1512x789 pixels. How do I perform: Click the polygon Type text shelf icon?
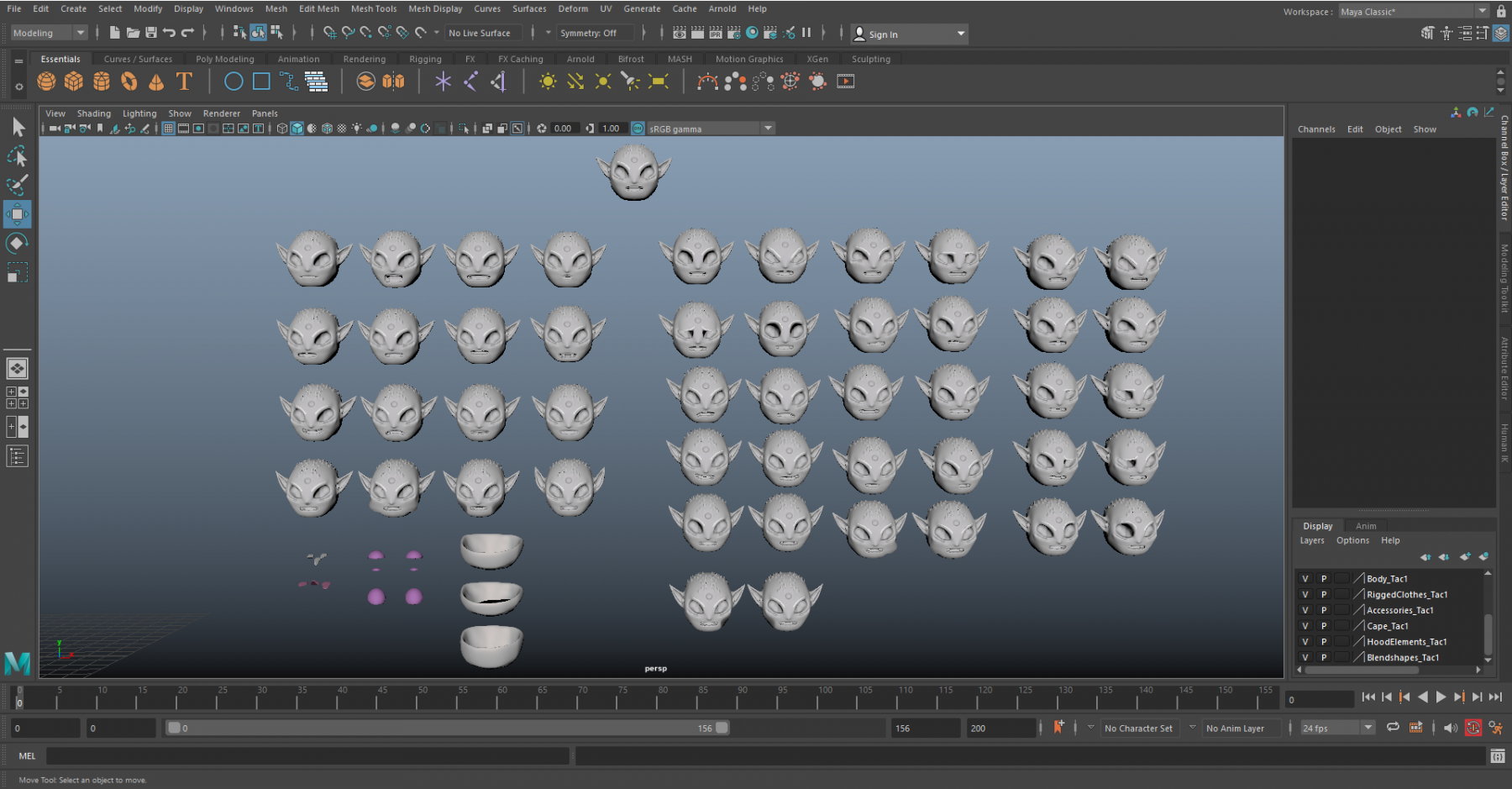click(x=184, y=82)
